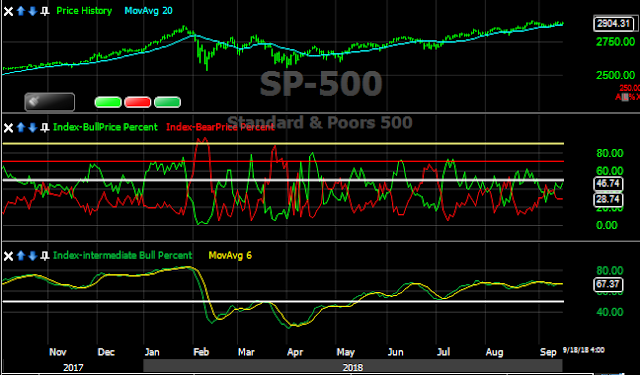
Task: Click the 60.00 label on BullPrice axis
Action: (x=610, y=170)
